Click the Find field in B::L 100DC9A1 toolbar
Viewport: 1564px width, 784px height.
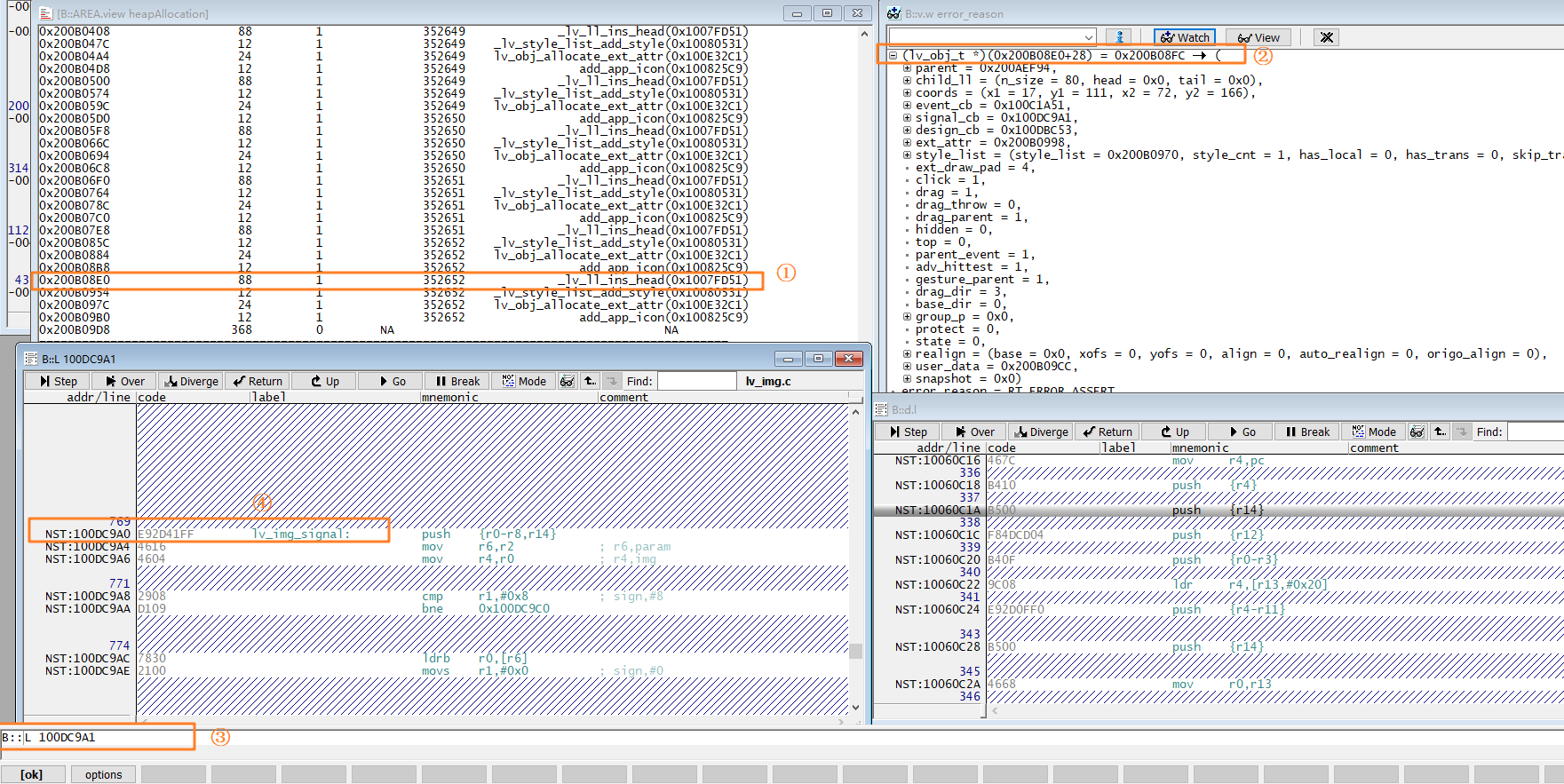click(x=696, y=381)
